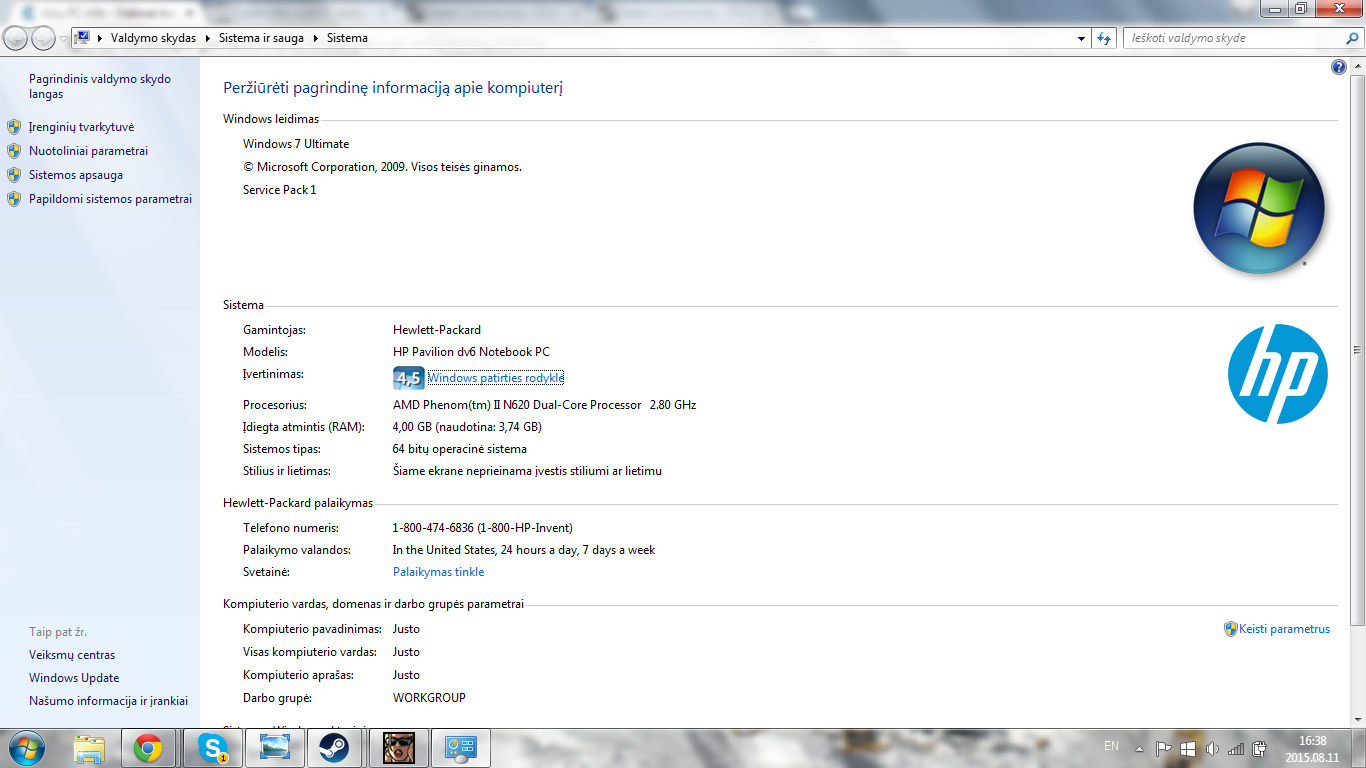Viewport: 1366px width, 768px height.
Task: Open Windows Update link
Action: (x=74, y=678)
